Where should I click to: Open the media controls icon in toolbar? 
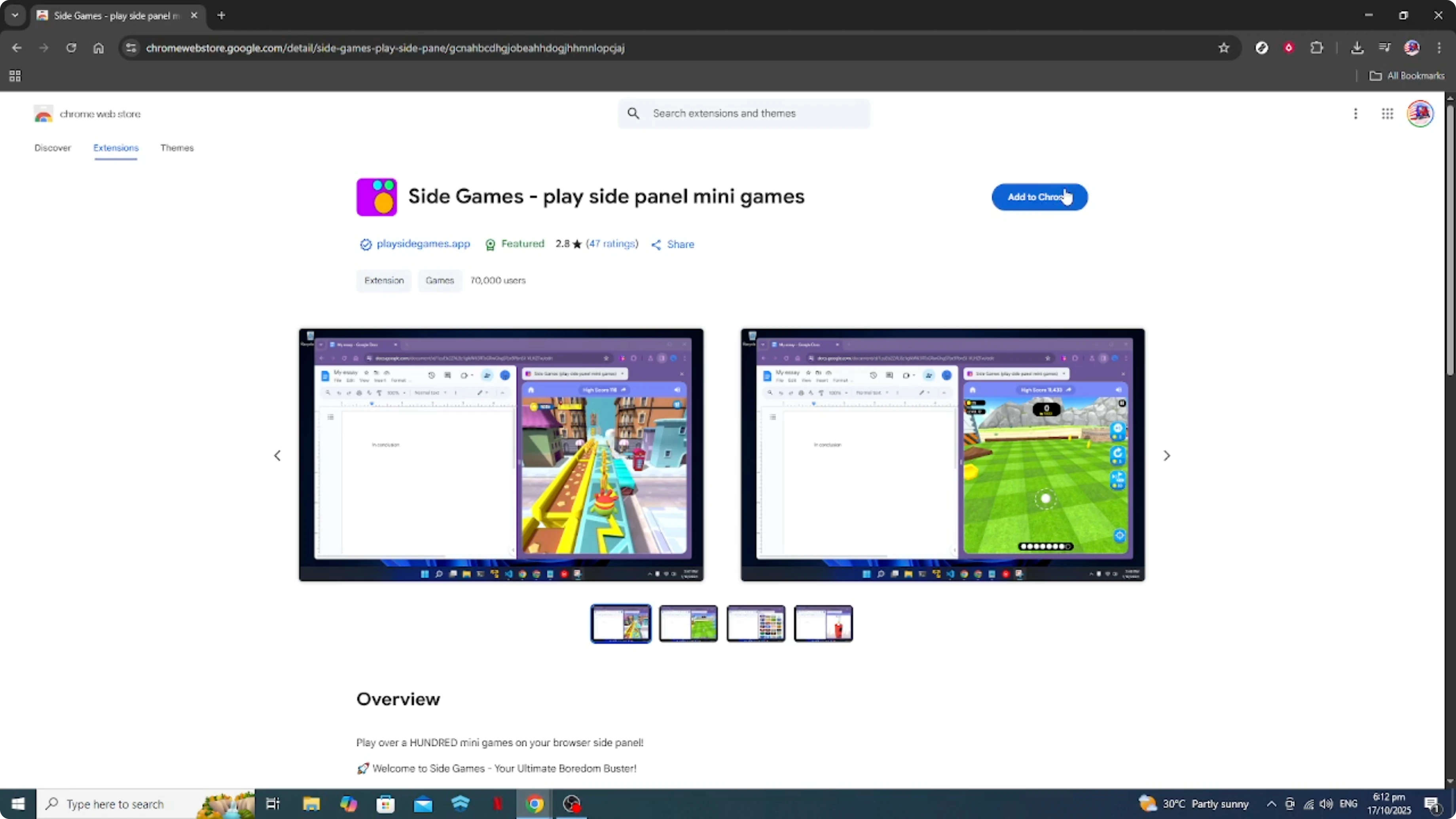tap(1384, 48)
